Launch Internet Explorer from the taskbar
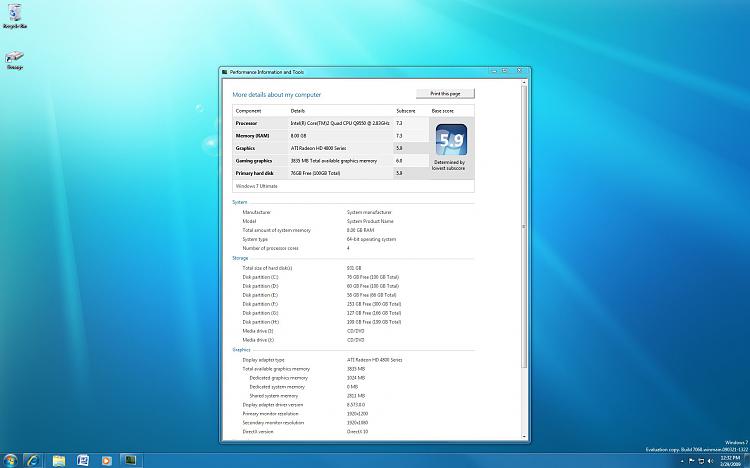750x468 pixels. 33,460
